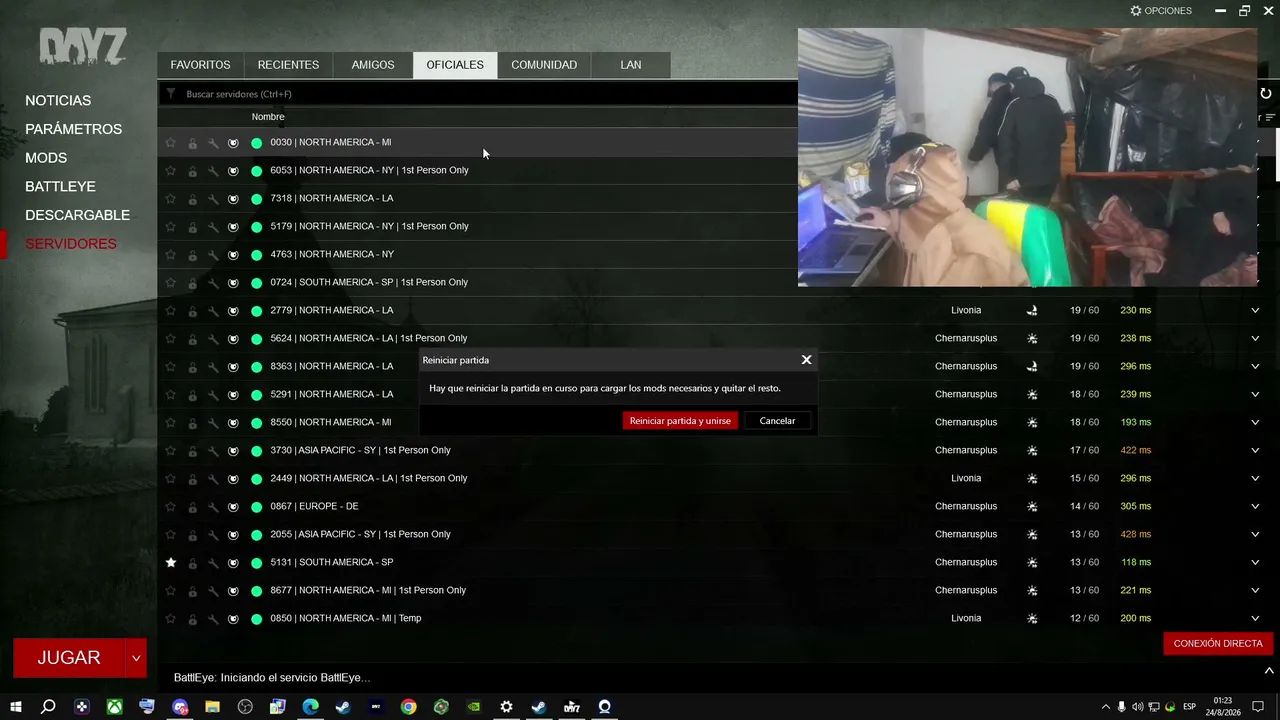The width and height of the screenshot is (1280, 720).
Task: Open the NOTICIAS section in the sidebar
Action: 58,101
